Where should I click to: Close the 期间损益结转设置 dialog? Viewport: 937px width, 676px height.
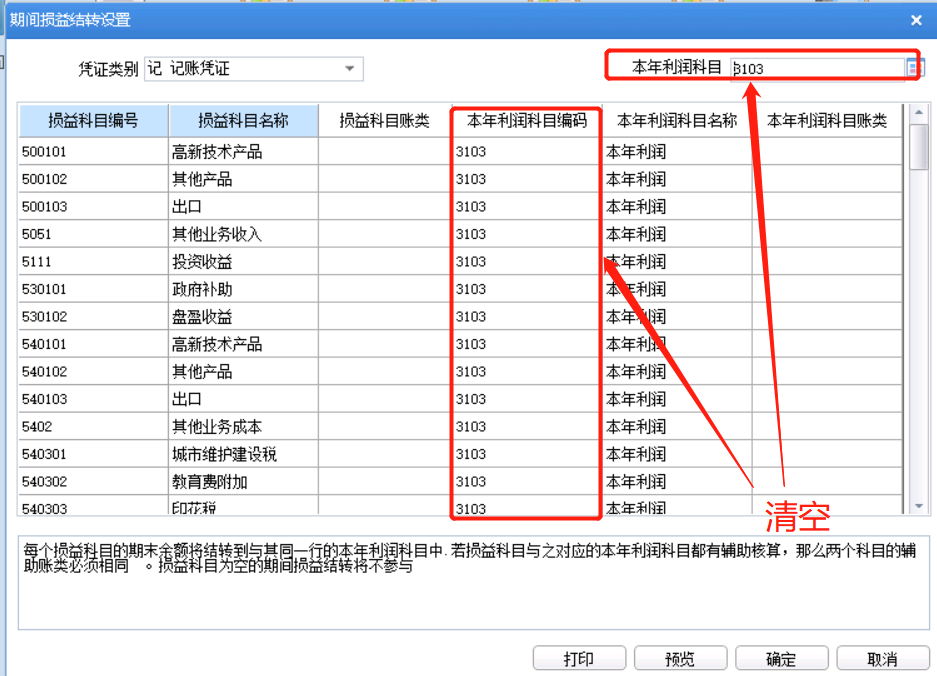(x=915, y=20)
